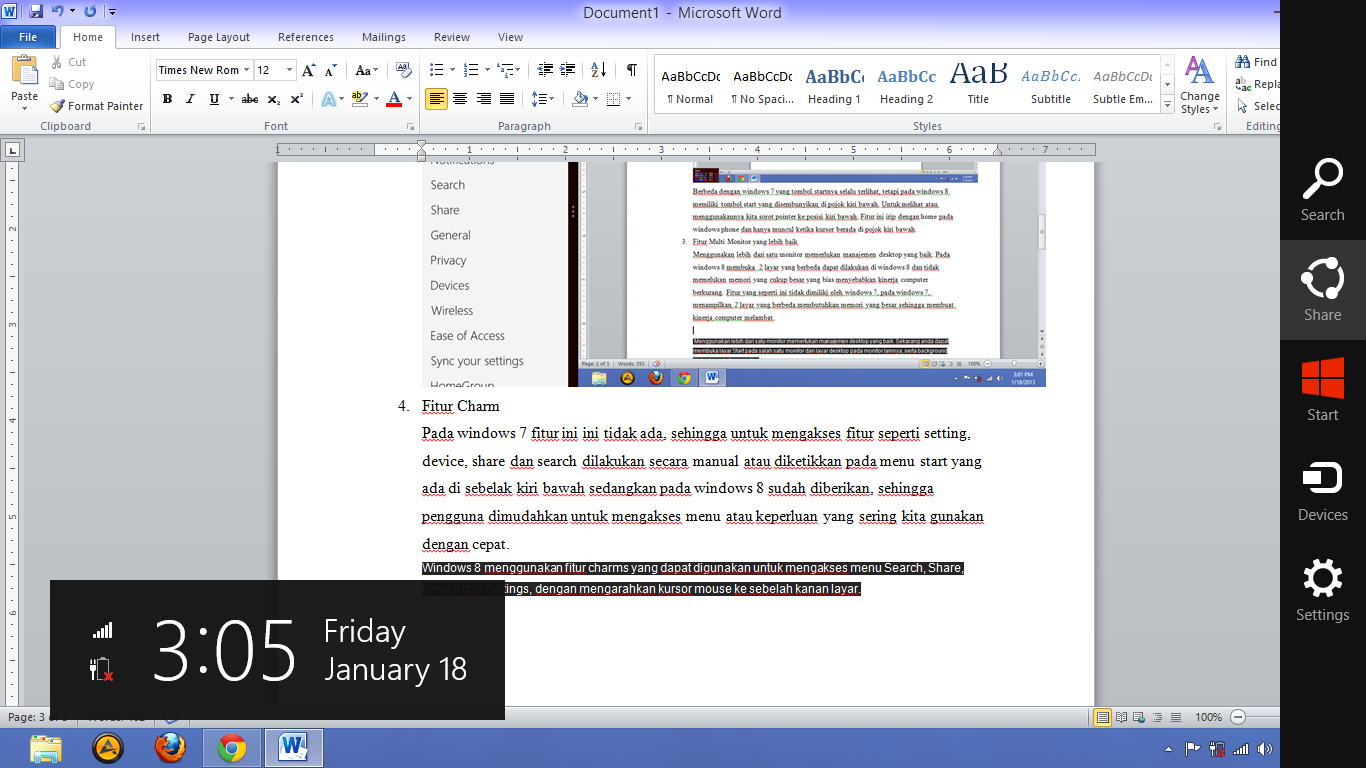The width and height of the screenshot is (1366, 768).
Task: Switch to Draft view
Action: 1176,717
